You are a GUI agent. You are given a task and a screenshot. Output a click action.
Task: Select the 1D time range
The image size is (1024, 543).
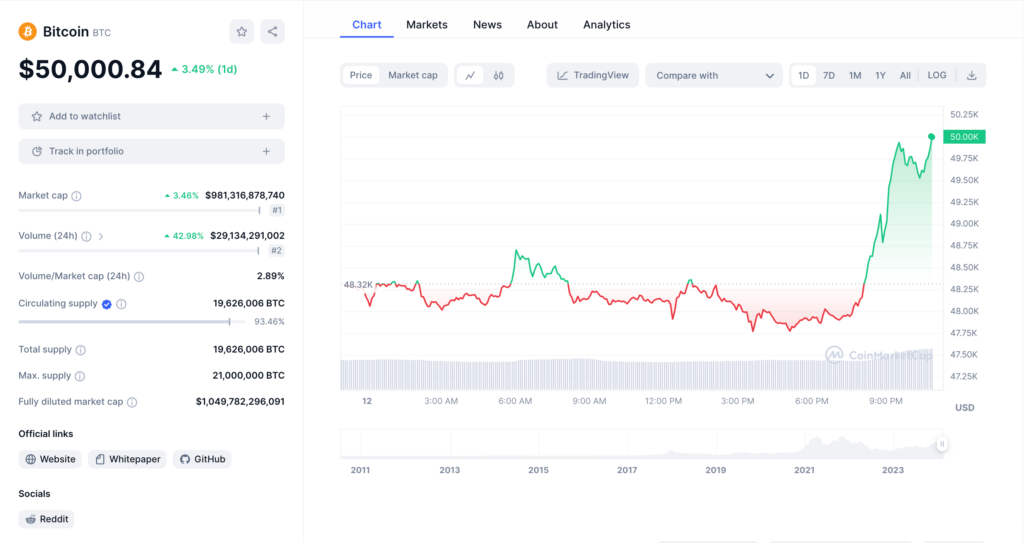(803, 75)
